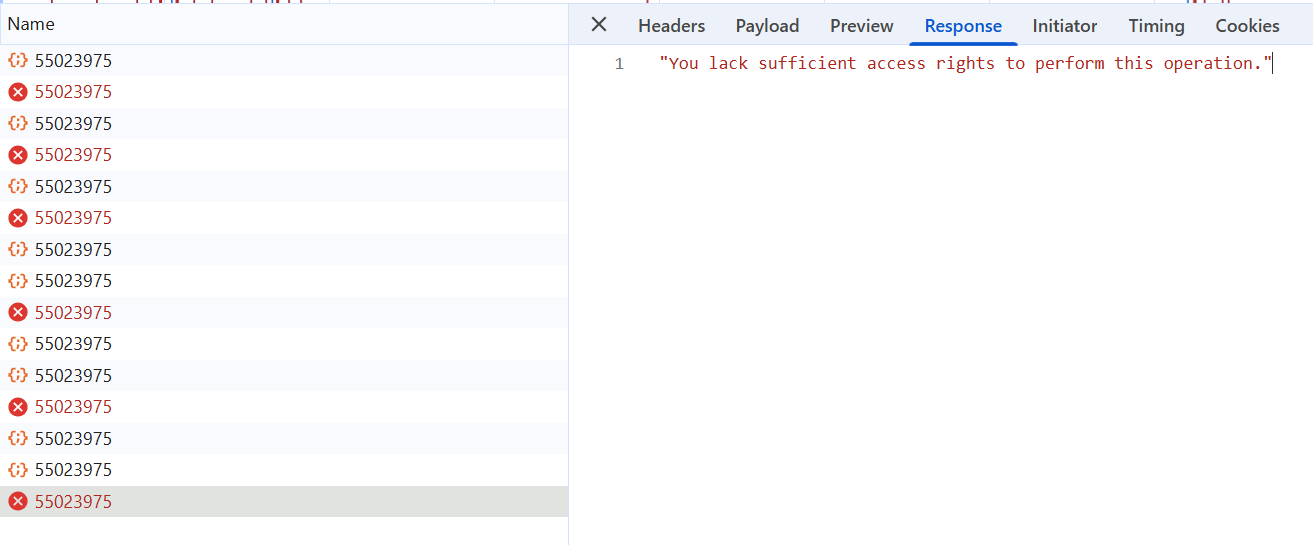The image size is (1313, 545).
Task: Click the red error icon on the highlighted request
Action: (17, 501)
